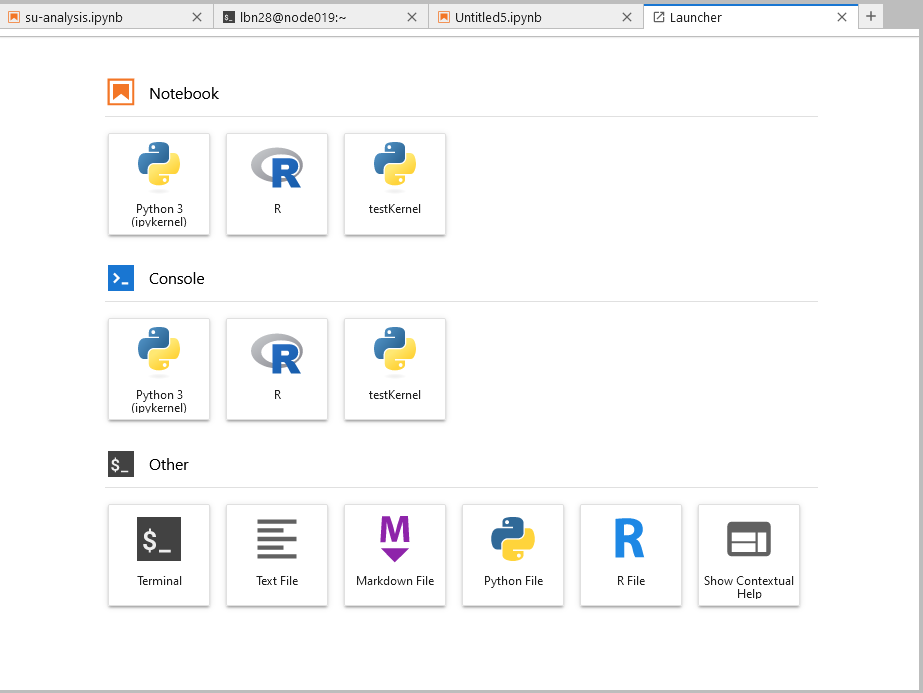Click the orange Notebook section icon
923x693 pixels.
[x=121, y=92]
